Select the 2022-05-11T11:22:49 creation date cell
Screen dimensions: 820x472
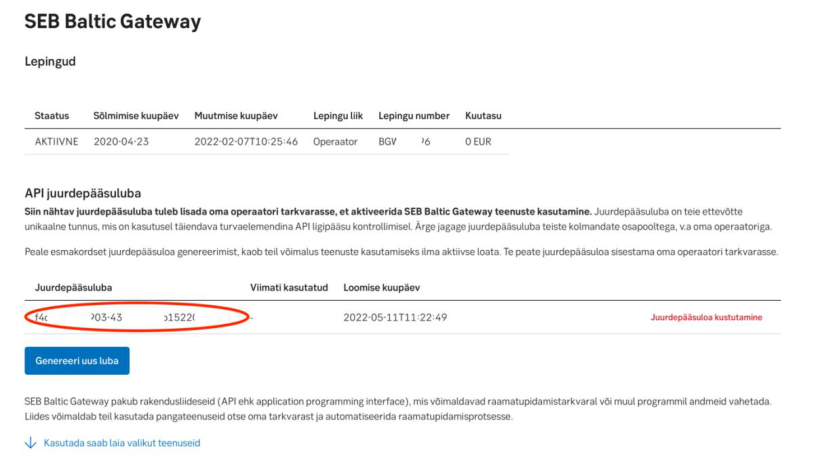click(x=395, y=317)
